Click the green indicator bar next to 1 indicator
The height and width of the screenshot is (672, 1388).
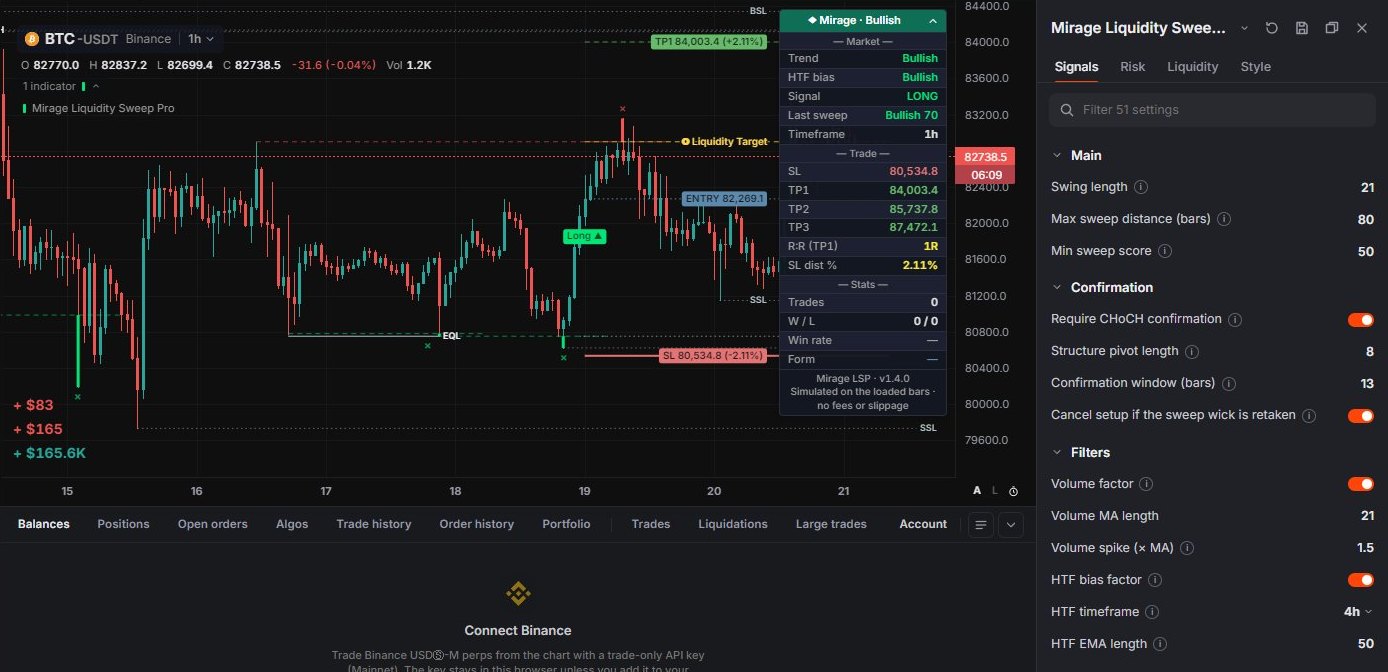point(82,87)
